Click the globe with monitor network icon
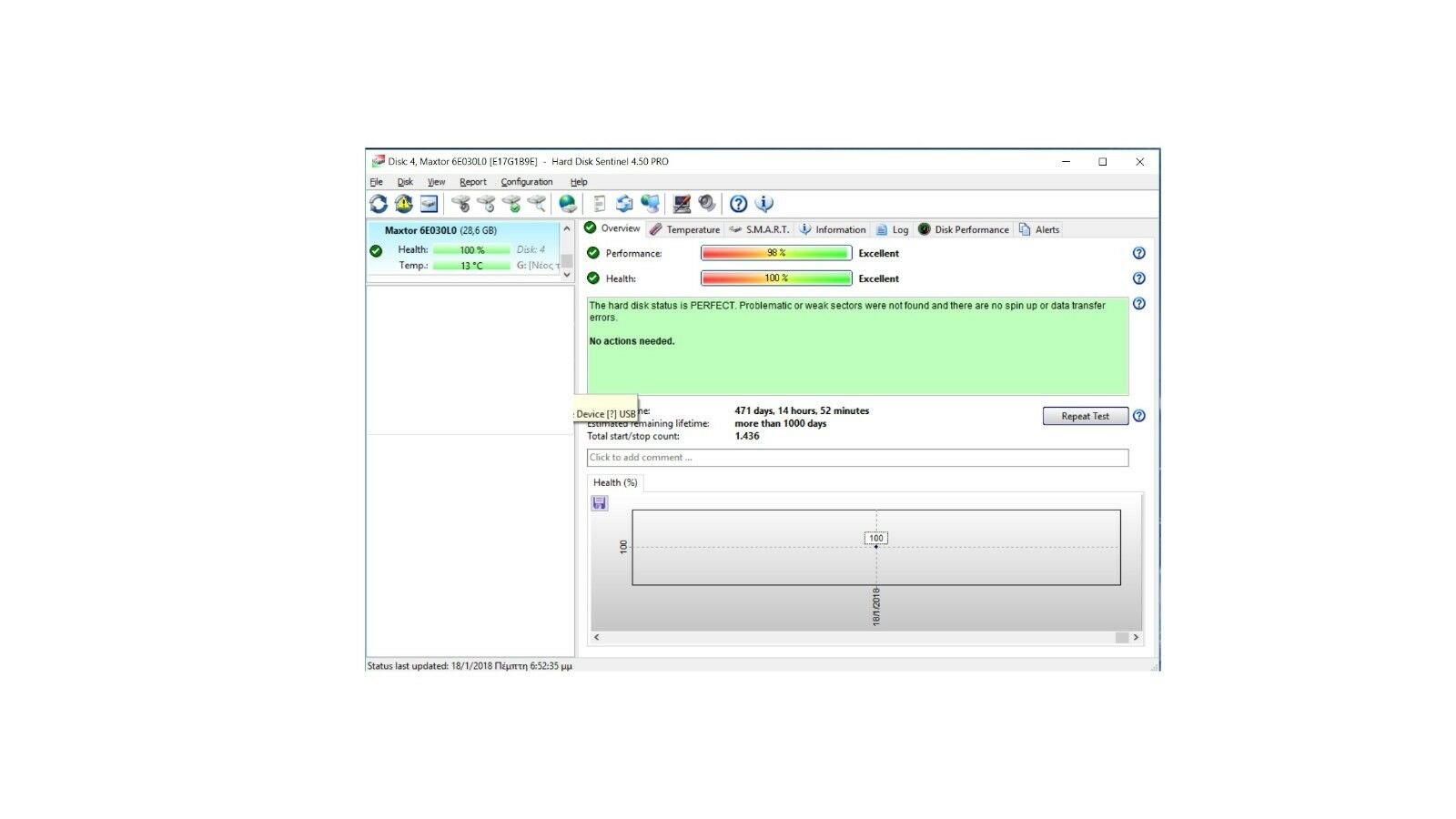Screen dimensions: 1456x819 [x=650, y=204]
